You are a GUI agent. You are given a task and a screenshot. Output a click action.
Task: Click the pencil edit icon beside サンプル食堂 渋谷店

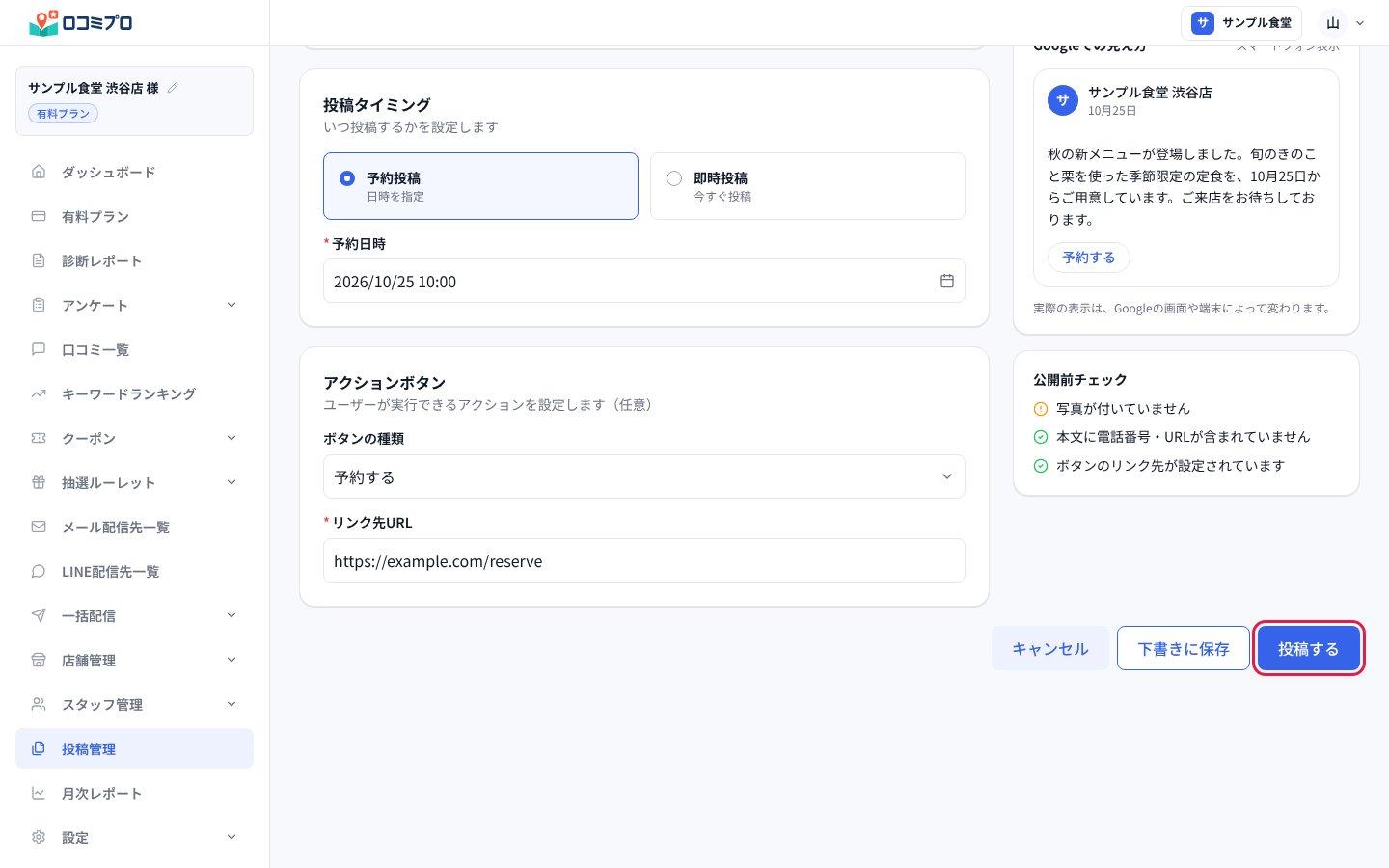pos(173,88)
